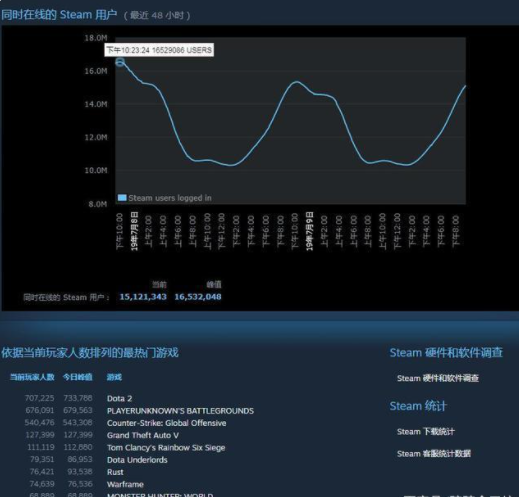Click Warframe current players 74,639

(x=42, y=484)
